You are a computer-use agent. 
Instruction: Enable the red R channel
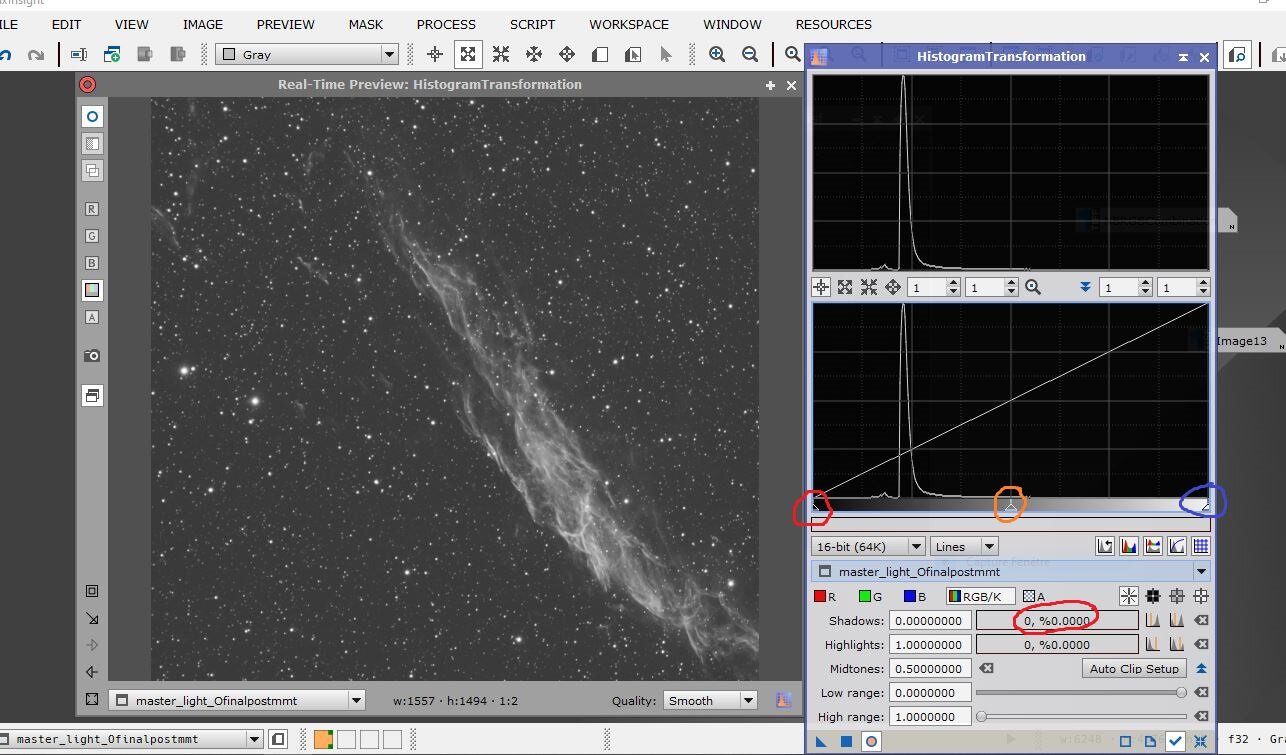(x=825, y=597)
